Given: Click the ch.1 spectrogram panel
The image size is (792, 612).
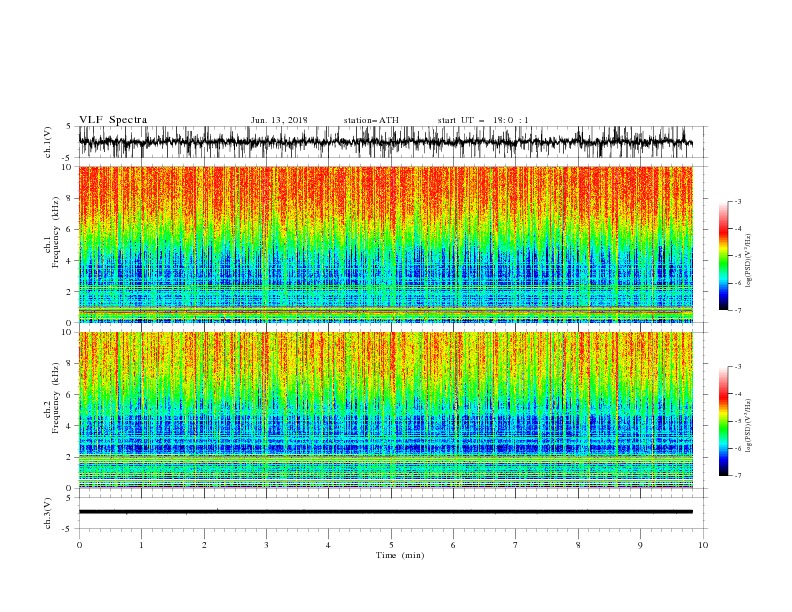Looking at the screenshot, I should point(385,244).
